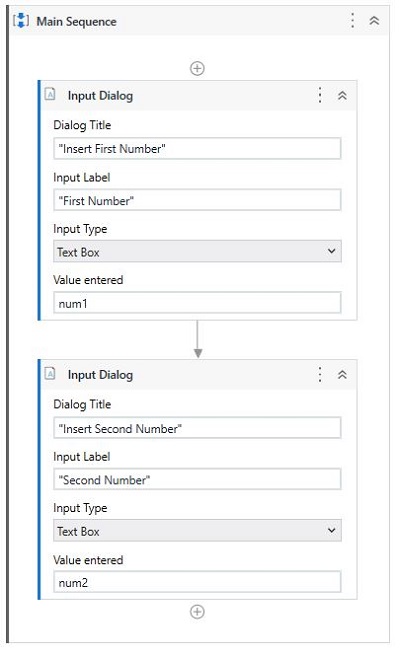Viewport: 400px width, 655px height.
Task: Click the num1 value entered field
Action: click(x=197, y=303)
